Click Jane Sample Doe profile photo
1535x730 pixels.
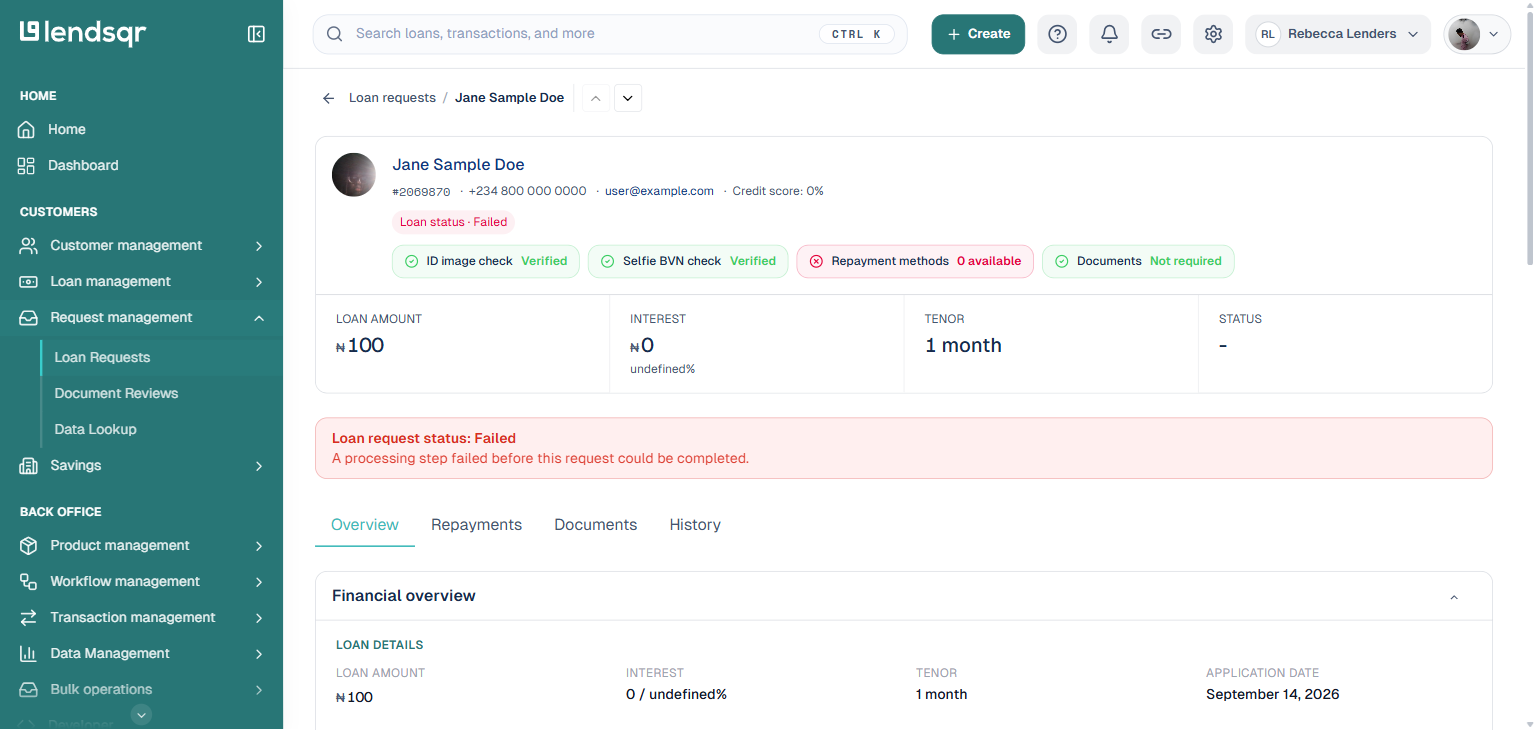point(354,175)
